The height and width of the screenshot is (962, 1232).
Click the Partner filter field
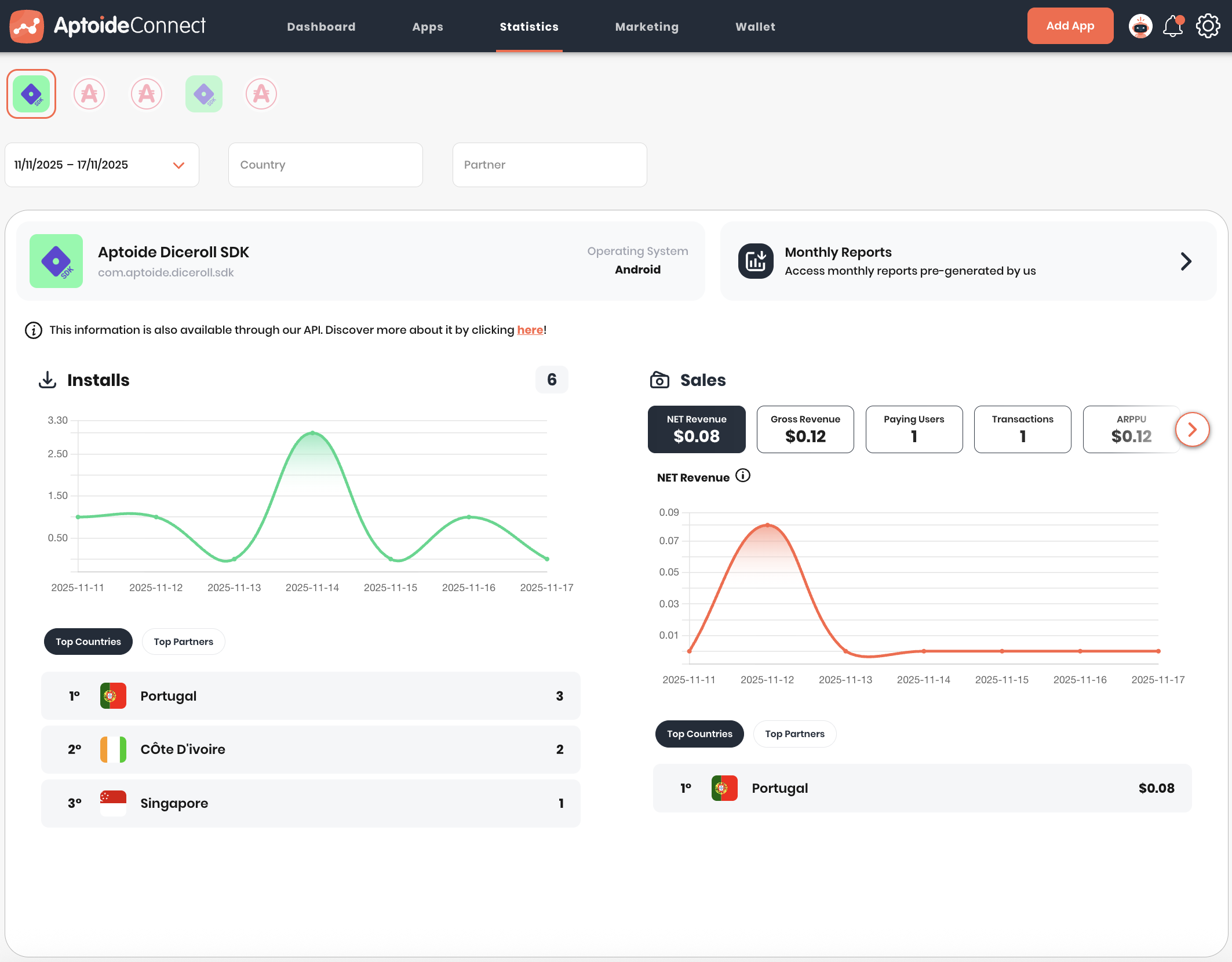tap(549, 165)
